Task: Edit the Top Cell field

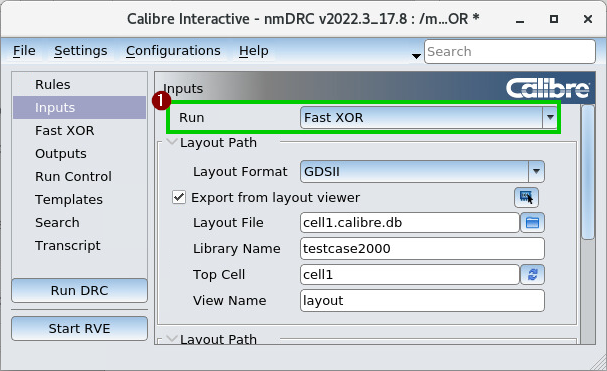Action: tap(410, 275)
